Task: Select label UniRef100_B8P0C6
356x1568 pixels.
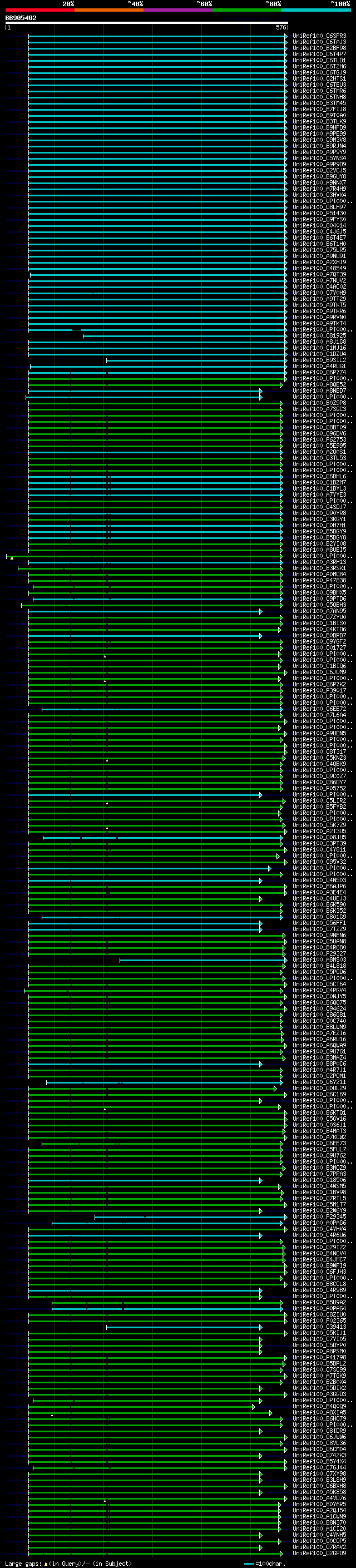Action: pos(319,1064)
